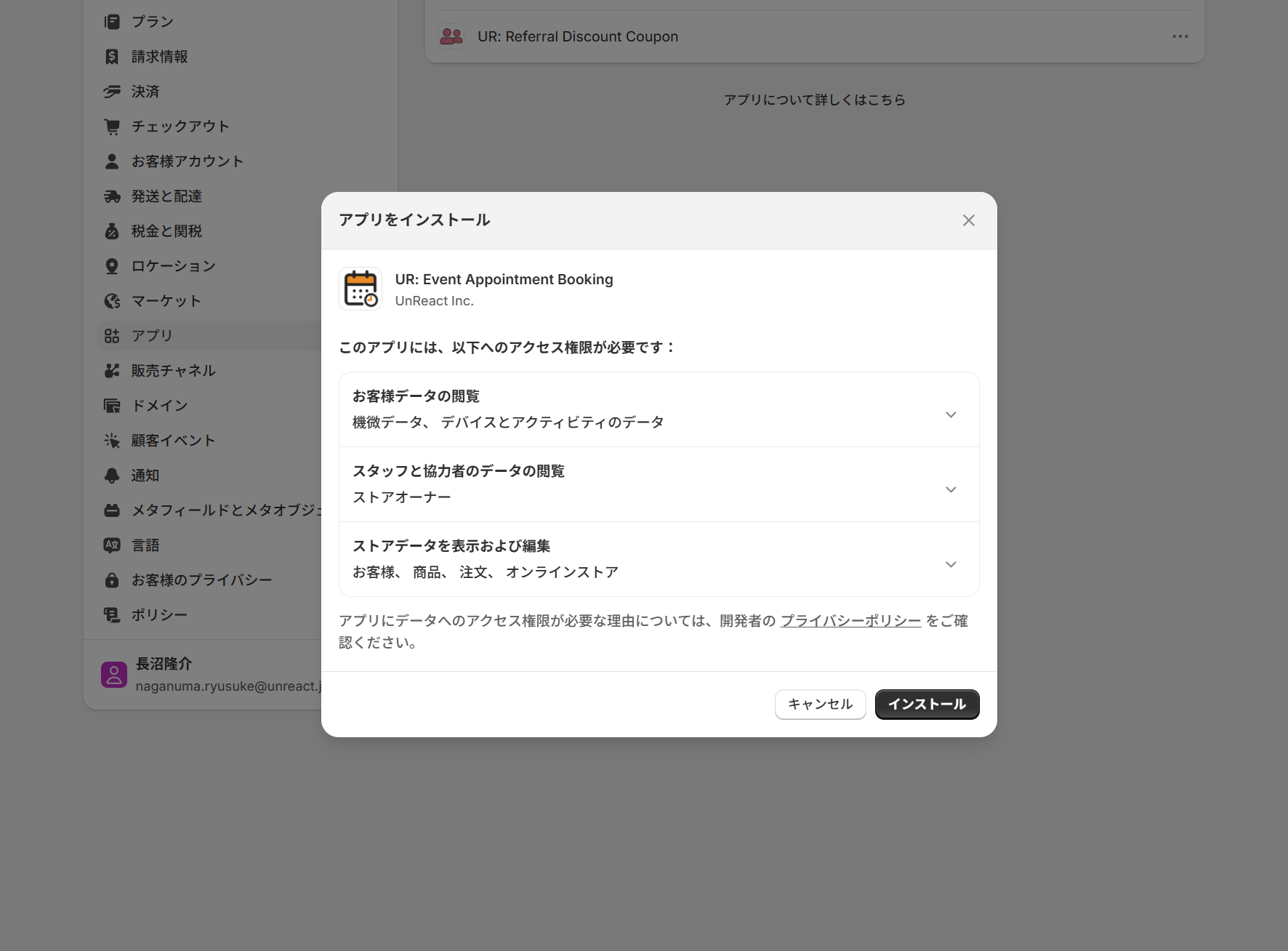Image resolution: width=1288 pixels, height=951 pixels.
Task: Click the 決済 payments icon
Action: pos(112,92)
